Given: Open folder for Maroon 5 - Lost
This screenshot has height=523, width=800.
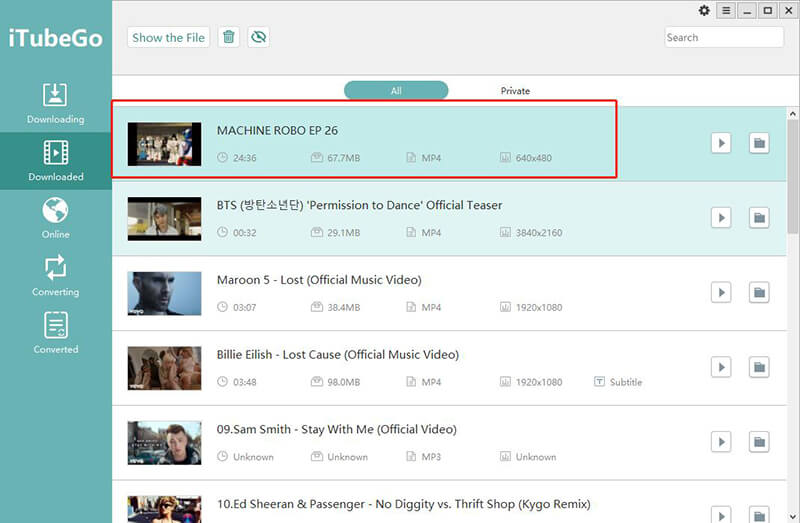Looking at the screenshot, I should tap(759, 292).
